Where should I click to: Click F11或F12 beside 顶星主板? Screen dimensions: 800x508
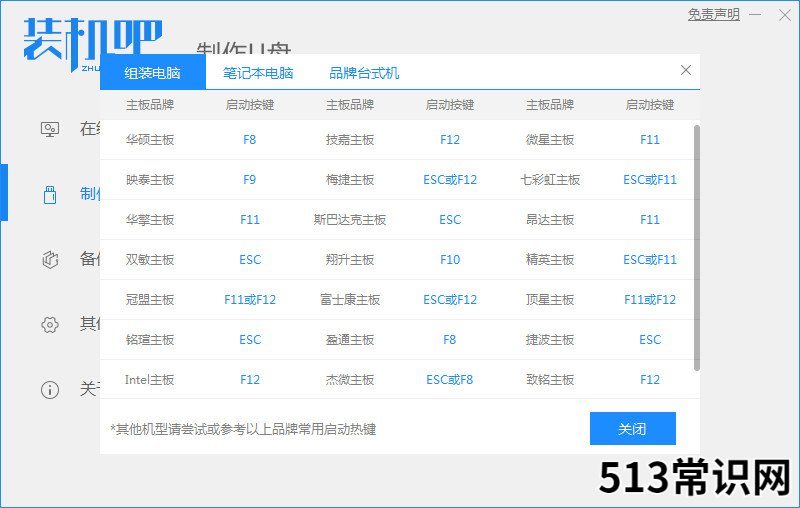pyautogui.click(x=650, y=299)
